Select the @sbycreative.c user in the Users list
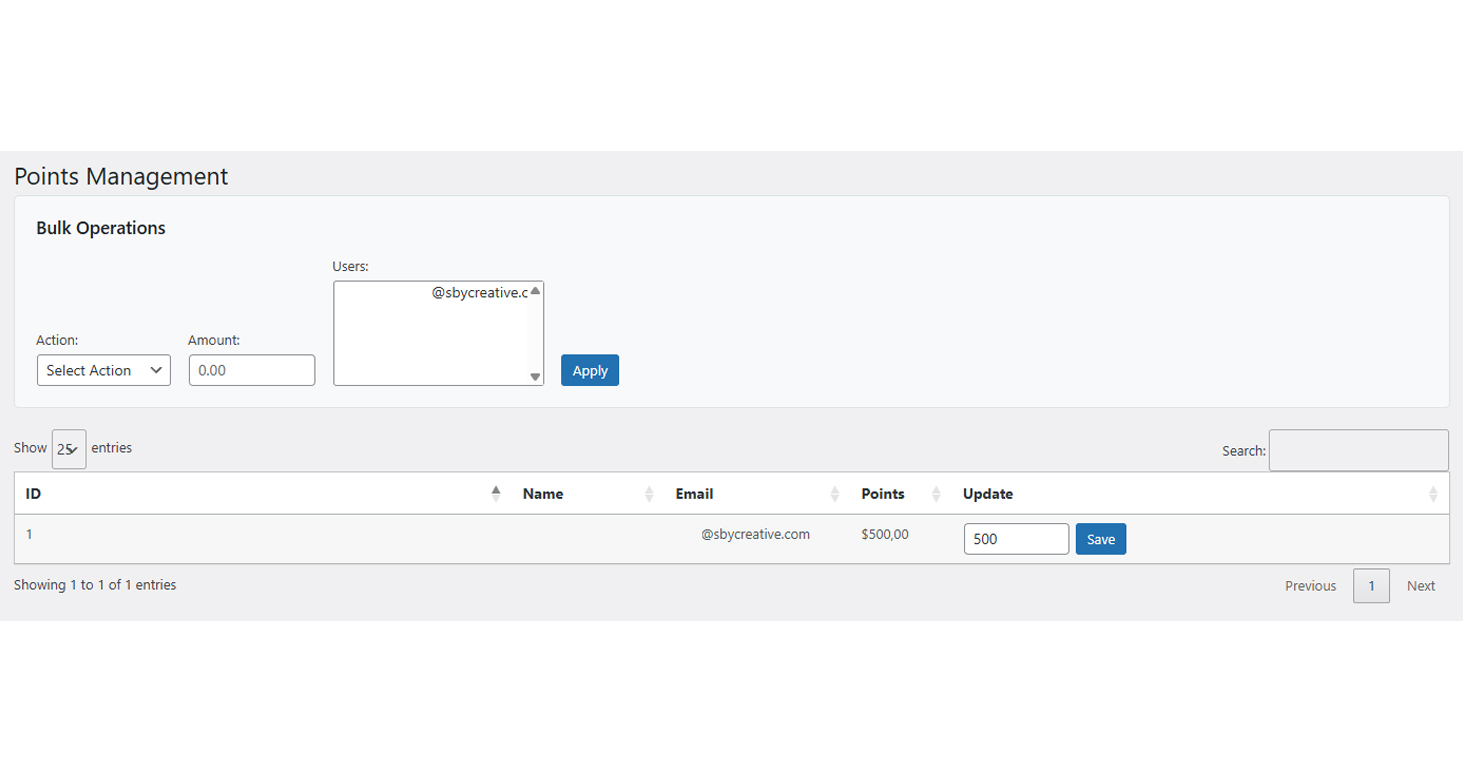Image resolution: width=1463 pixels, height=774 pixels. tap(480, 292)
